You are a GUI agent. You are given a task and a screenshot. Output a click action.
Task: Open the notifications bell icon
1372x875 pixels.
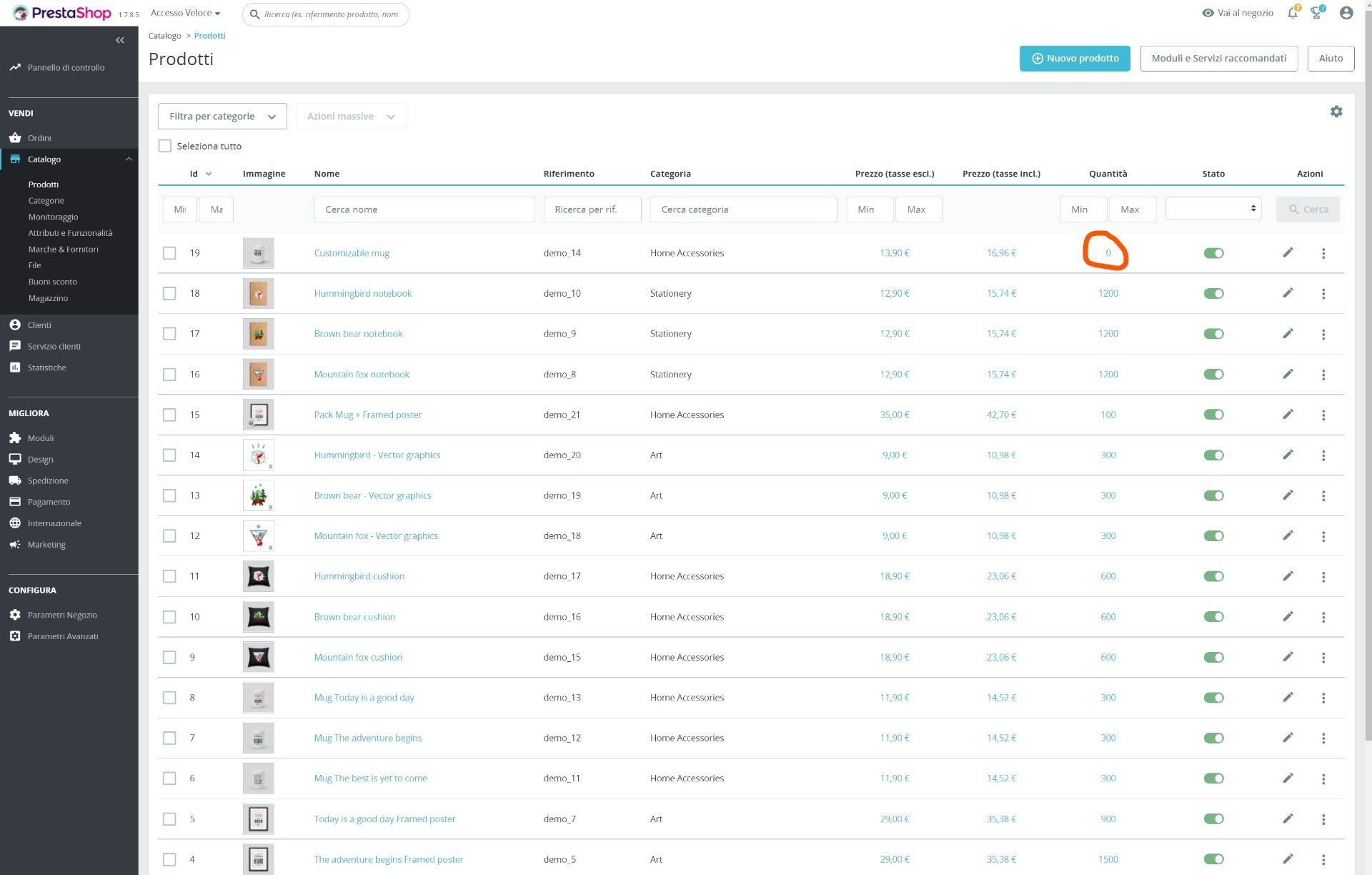(1292, 13)
